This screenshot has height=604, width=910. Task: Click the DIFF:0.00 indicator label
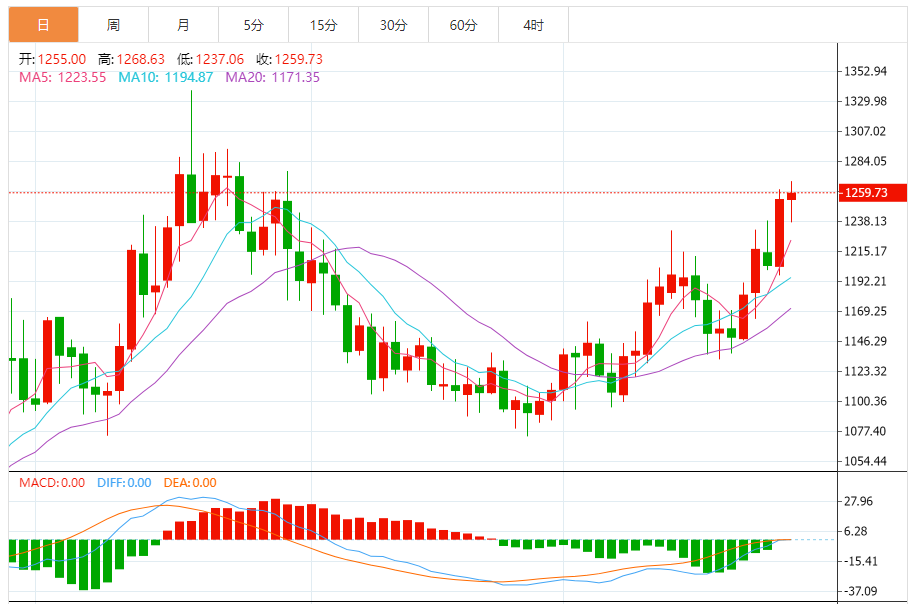click(124, 483)
